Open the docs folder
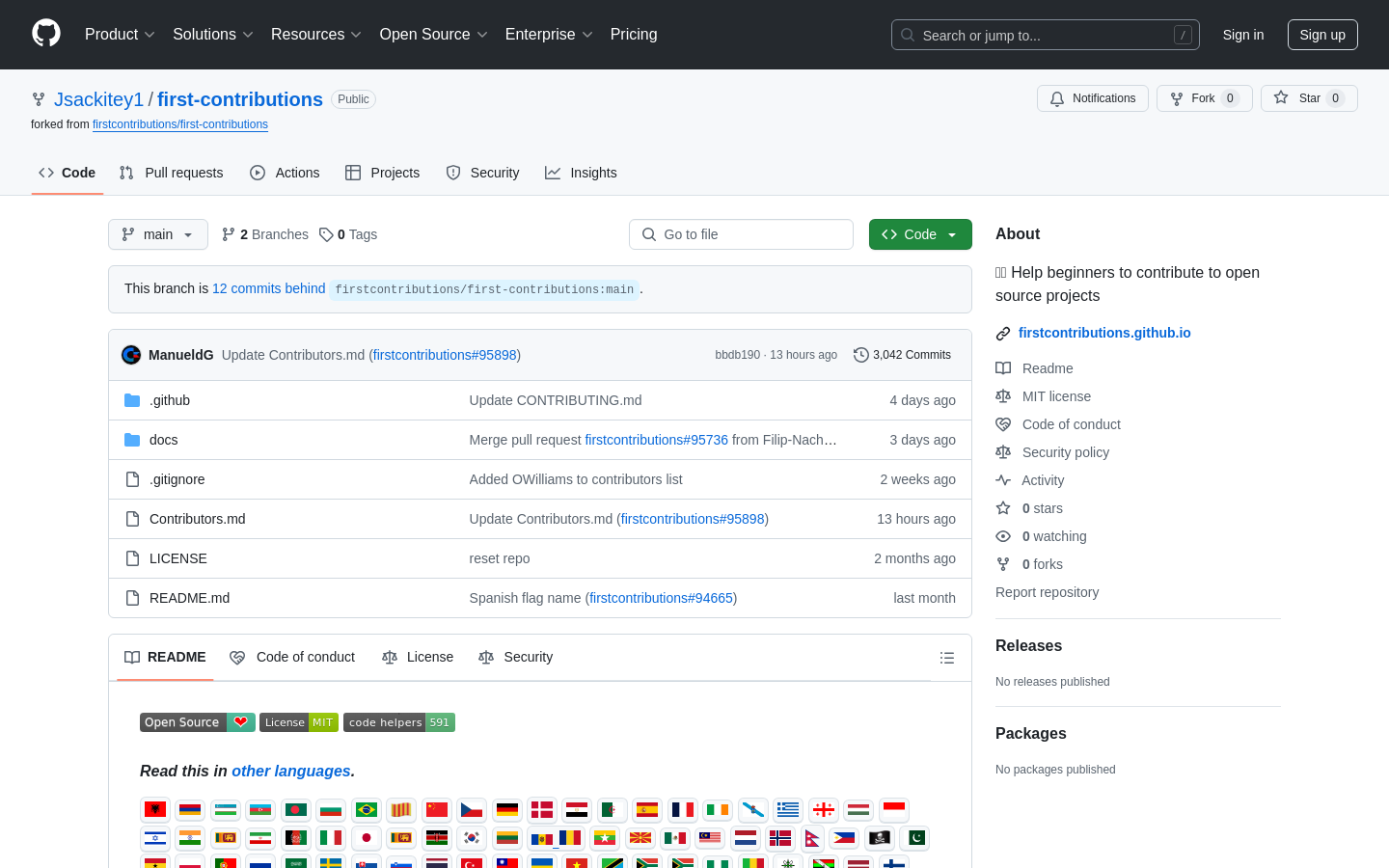Screen dimensions: 1389x868 click(x=163, y=440)
